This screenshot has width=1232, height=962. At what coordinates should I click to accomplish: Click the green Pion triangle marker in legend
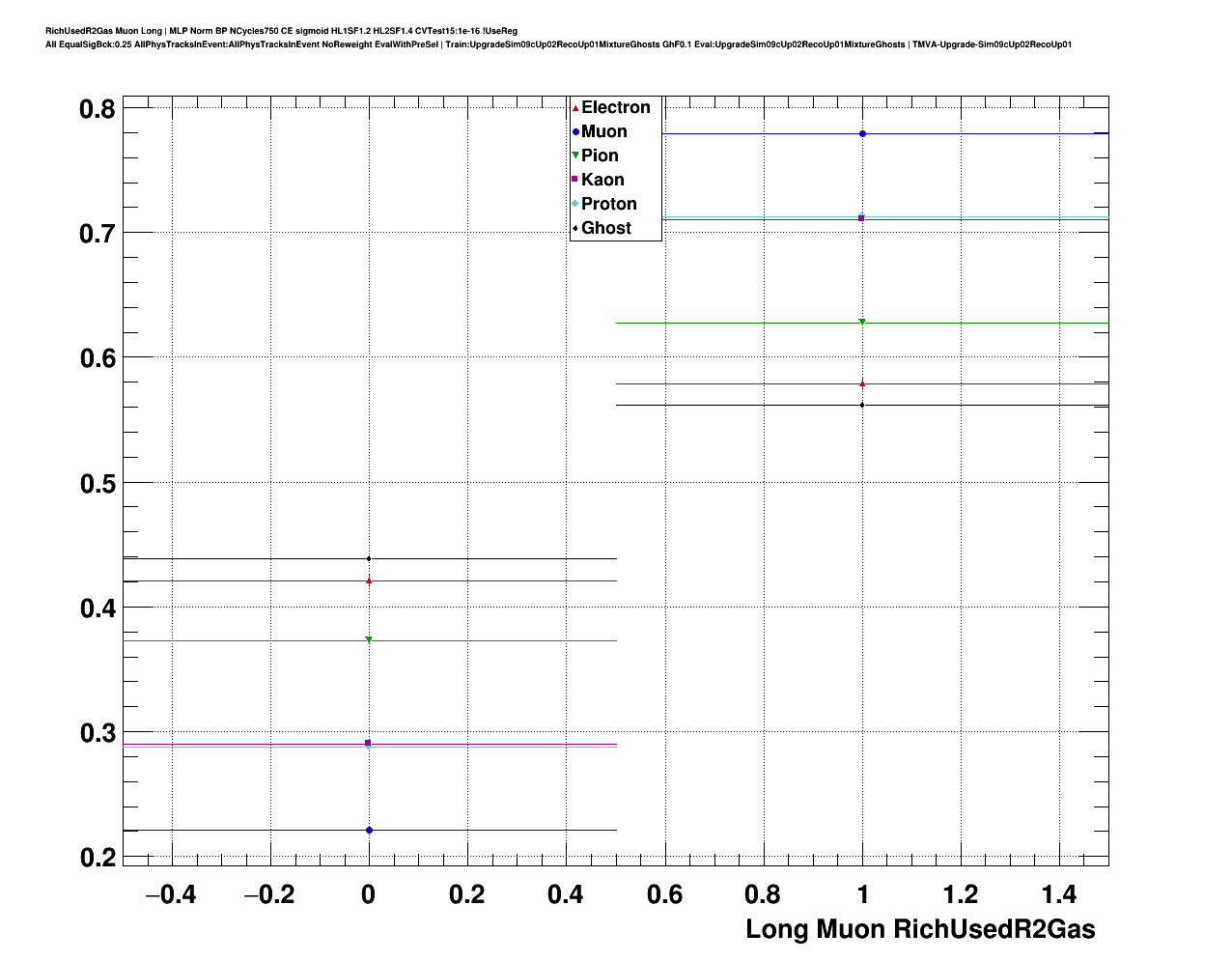point(575,156)
